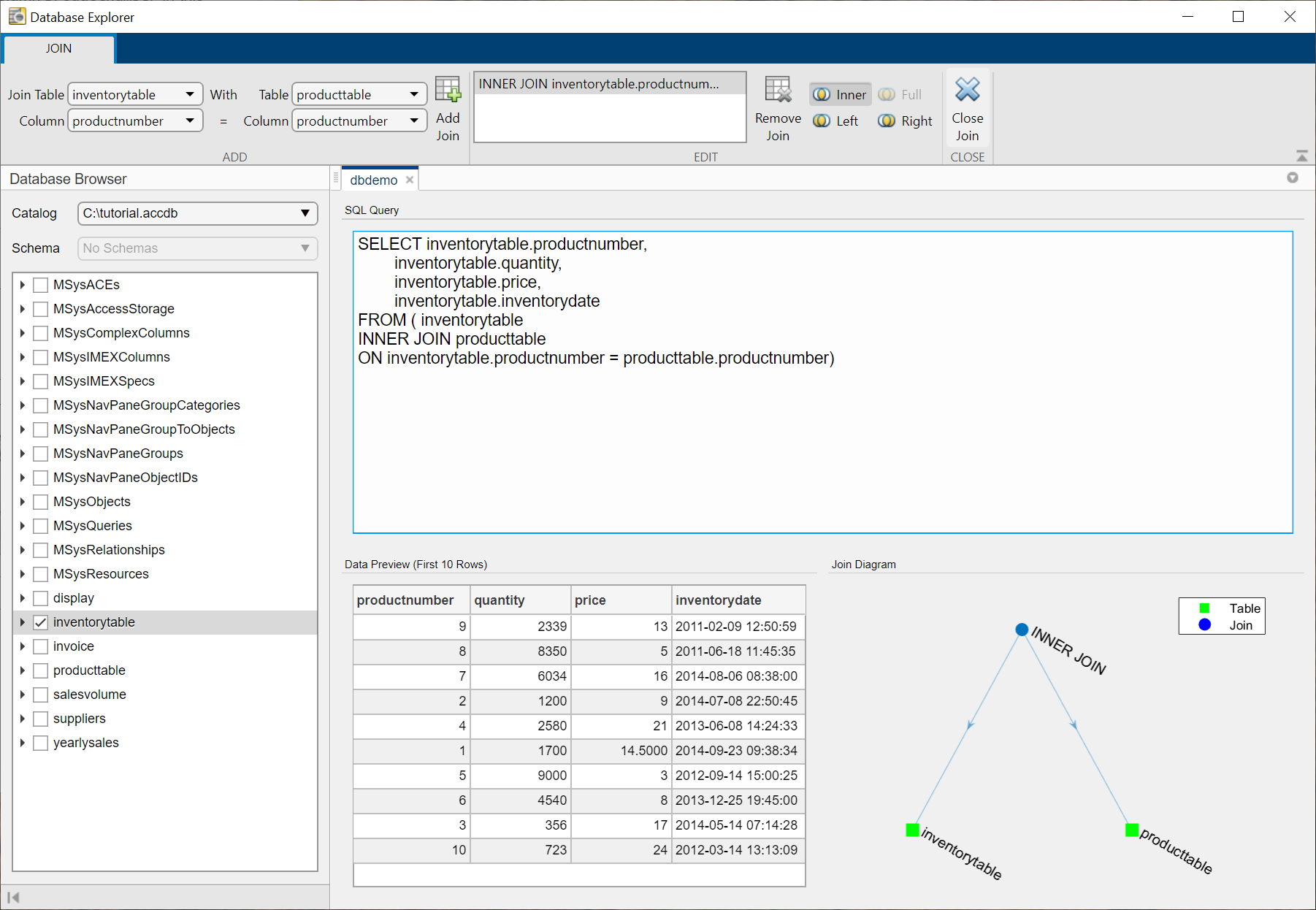Check the producttable checkbox
1316x910 pixels.
[41, 670]
